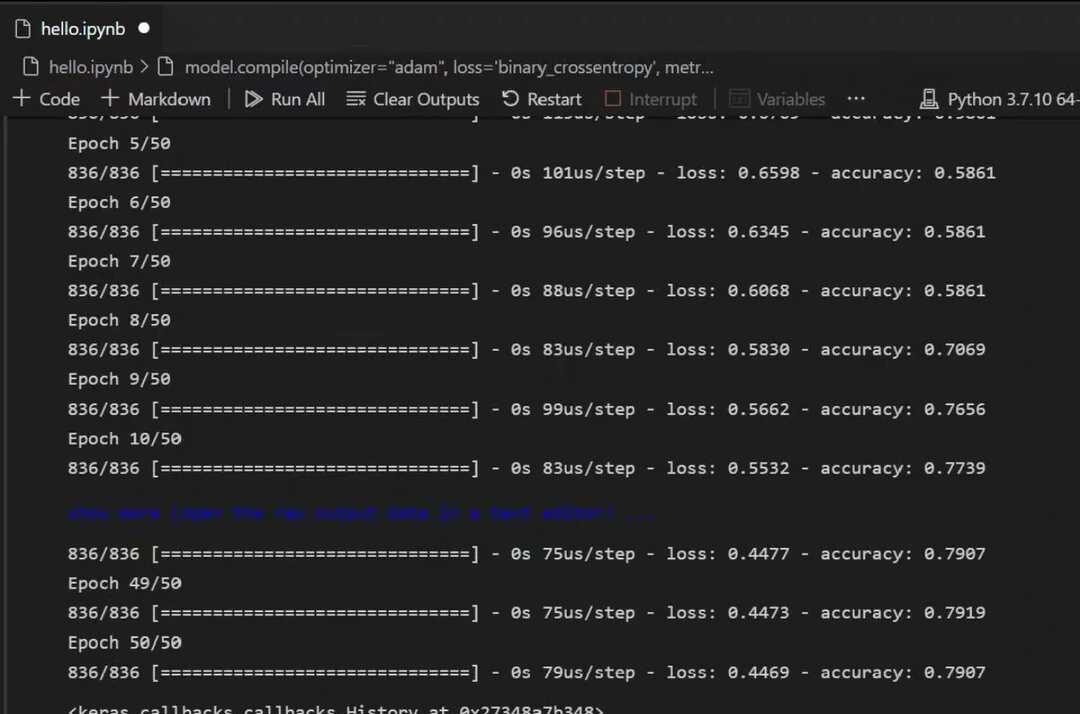The height and width of the screenshot is (714, 1080).
Task: Click the Interrupt stop square icon
Action: 612,99
